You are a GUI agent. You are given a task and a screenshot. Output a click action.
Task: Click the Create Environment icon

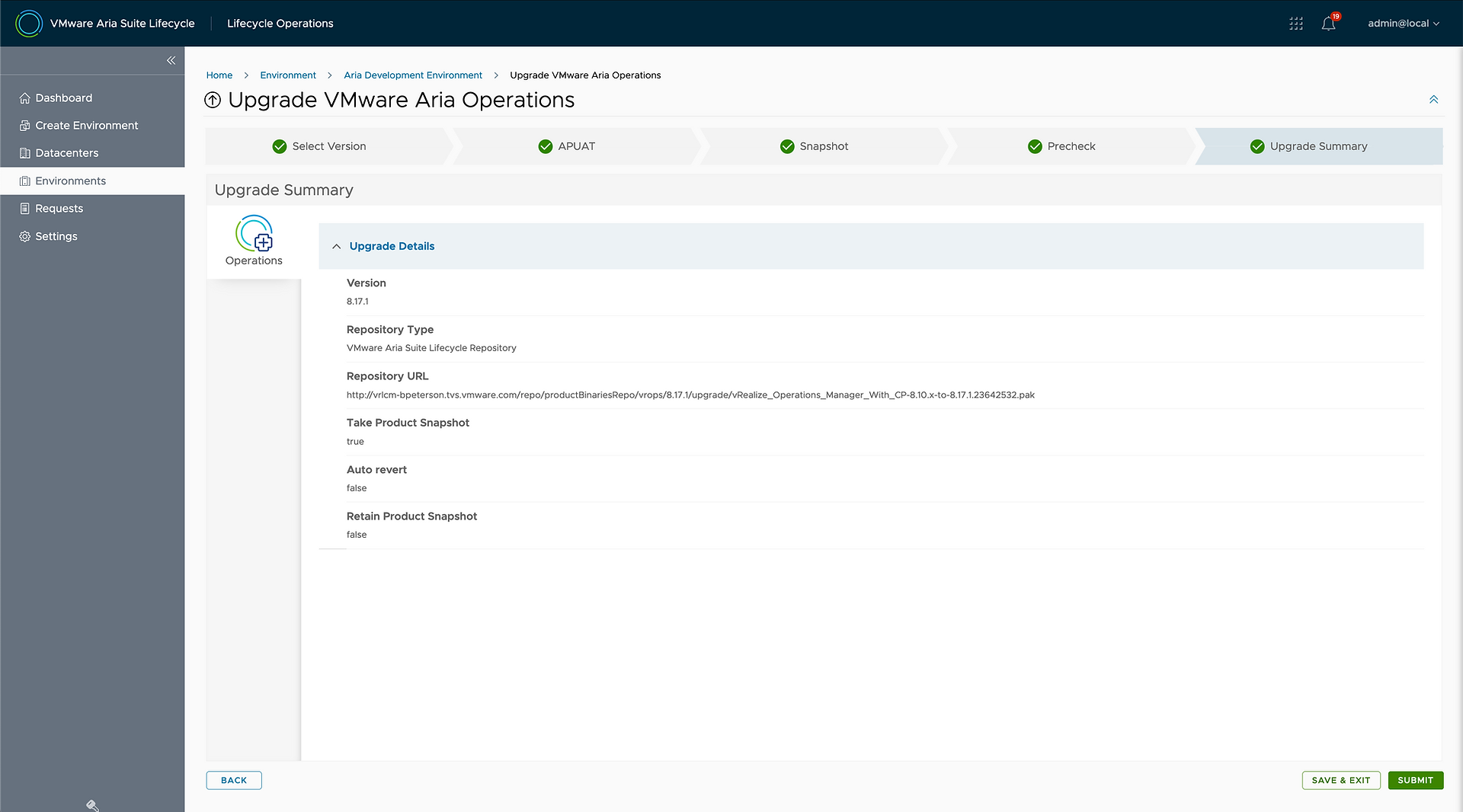25,126
